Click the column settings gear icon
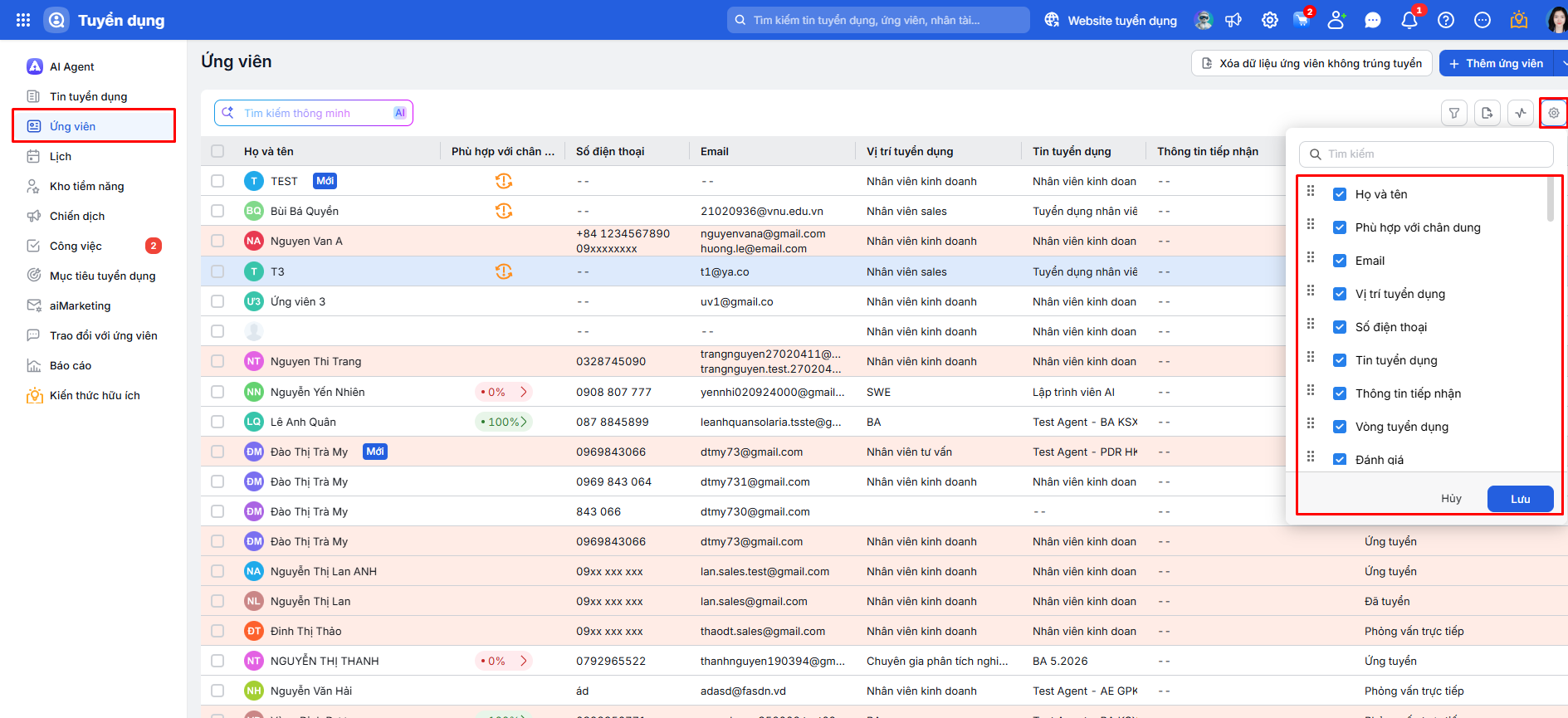This screenshot has height=718, width=1568. point(1554,113)
